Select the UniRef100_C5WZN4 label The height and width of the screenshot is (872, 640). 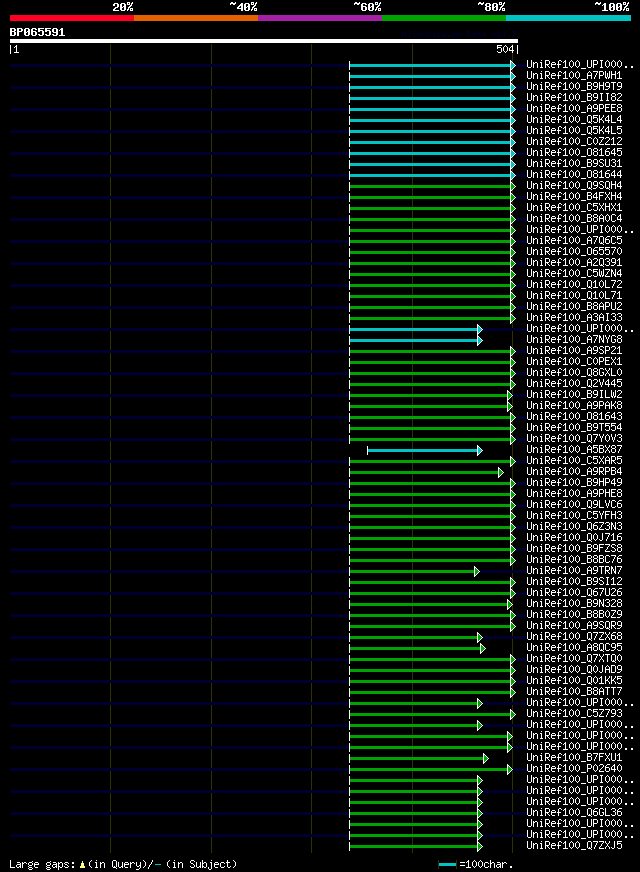tap(574, 274)
